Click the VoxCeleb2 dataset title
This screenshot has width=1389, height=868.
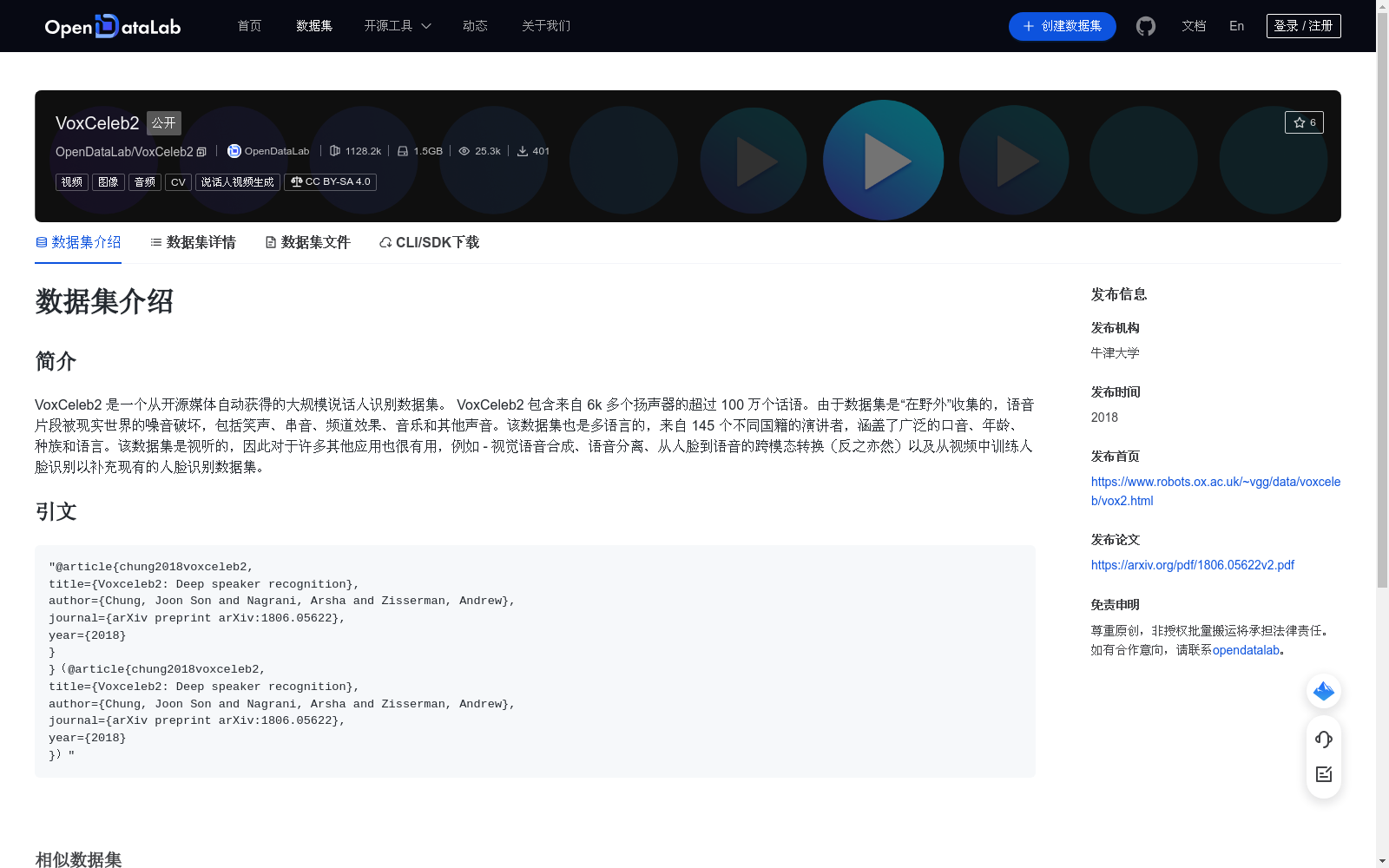pos(97,123)
